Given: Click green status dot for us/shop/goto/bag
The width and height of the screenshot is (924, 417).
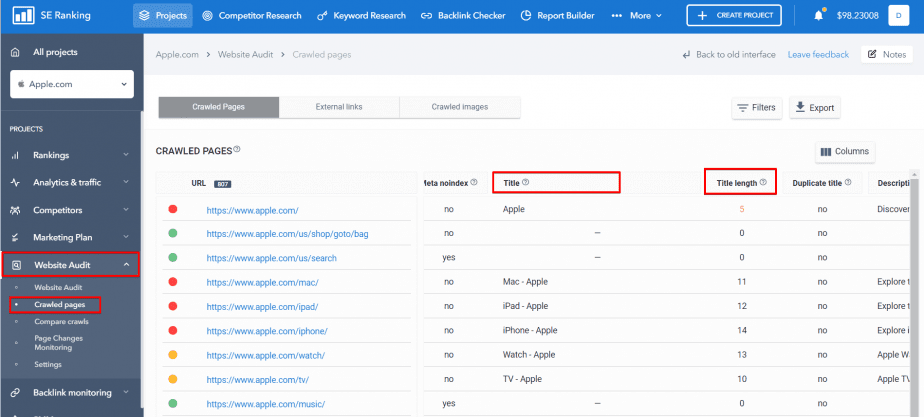Looking at the screenshot, I should (x=173, y=233).
